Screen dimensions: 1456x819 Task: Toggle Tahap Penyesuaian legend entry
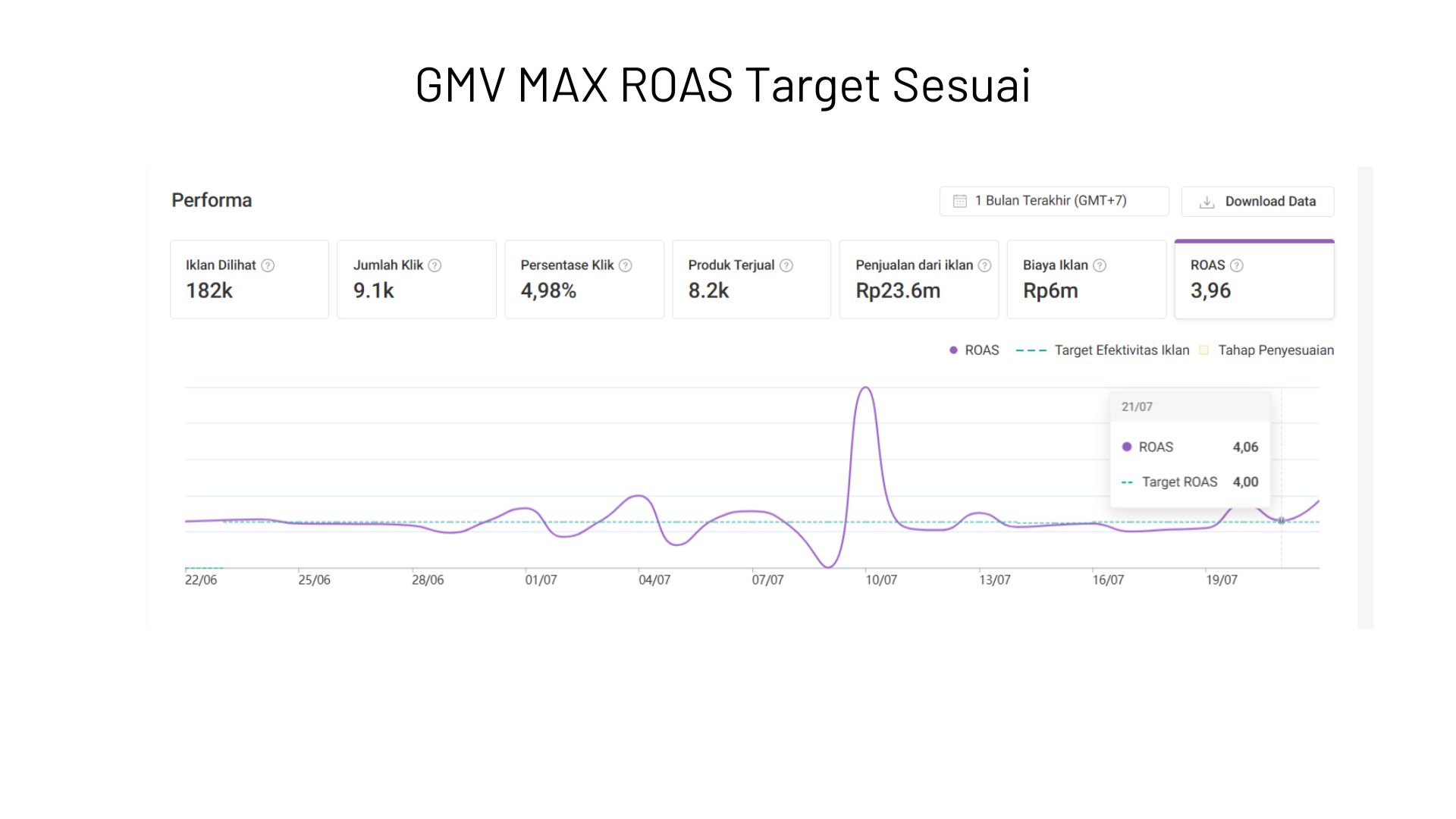tap(1275, 350)
